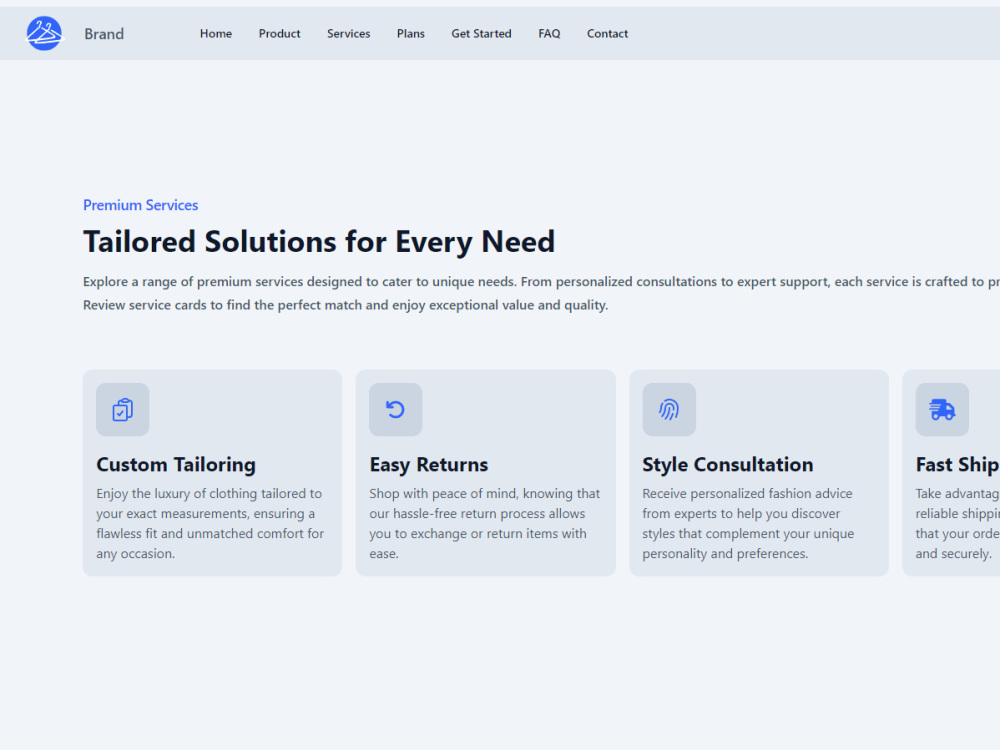Select Services in the navigation bar
Image resolution: width=1000 pixels, height=750 pixels.
click(348, 33)
